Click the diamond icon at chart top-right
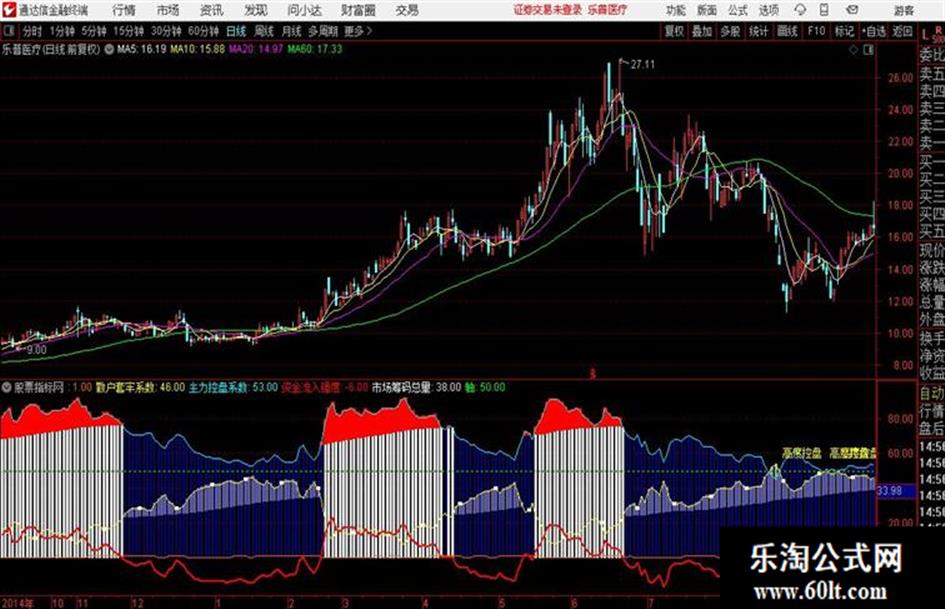The width and height of the screenshot is (945, 609). (853, 51)
